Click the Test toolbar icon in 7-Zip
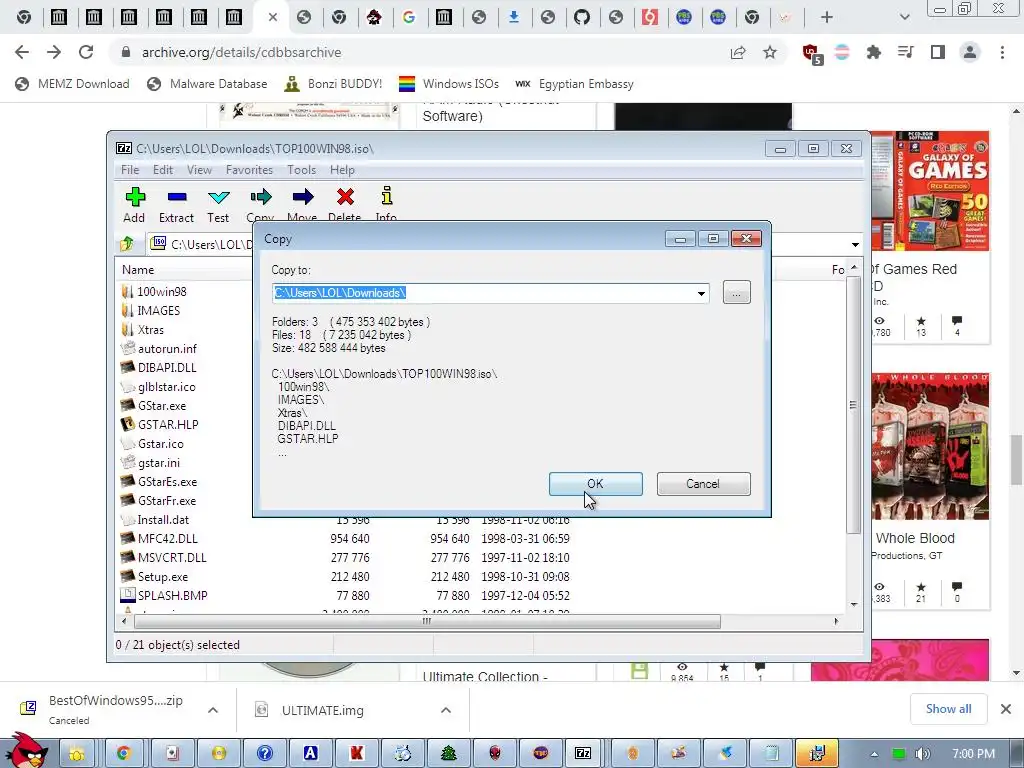Image resolution: width=1024 pixels, height=768 pixels. (218, 204)
